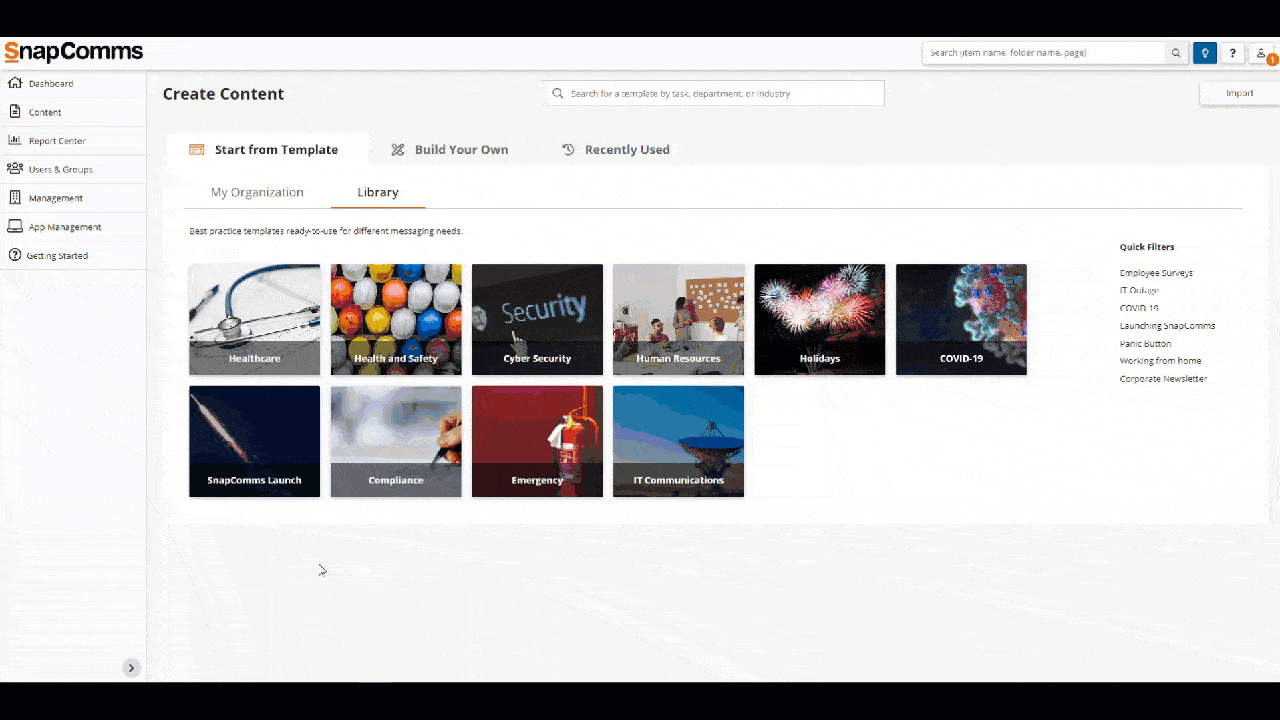Open the Human Resources template category
Viewport: 1280px width, 720px height.
(678, 320)
